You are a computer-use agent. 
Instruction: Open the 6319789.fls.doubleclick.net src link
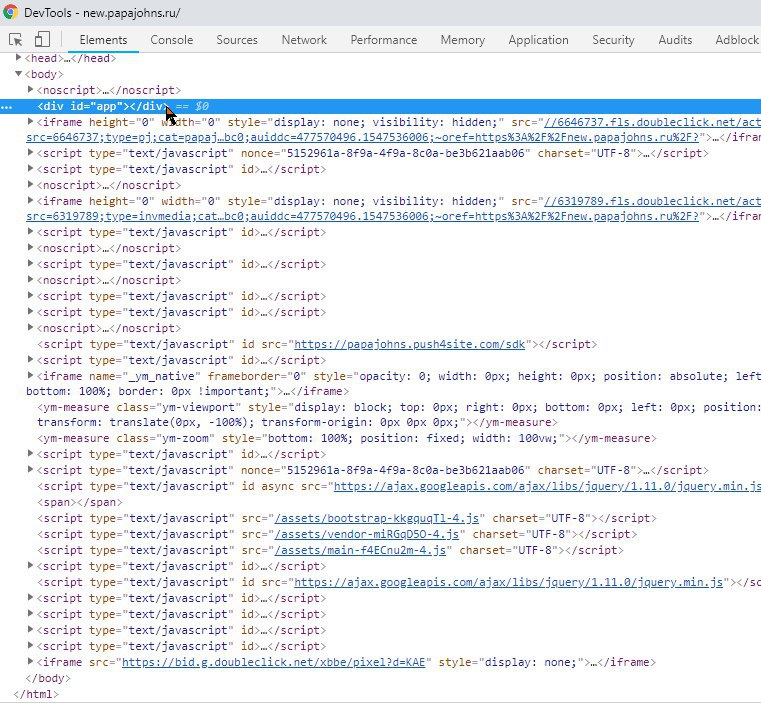point(652,201)
